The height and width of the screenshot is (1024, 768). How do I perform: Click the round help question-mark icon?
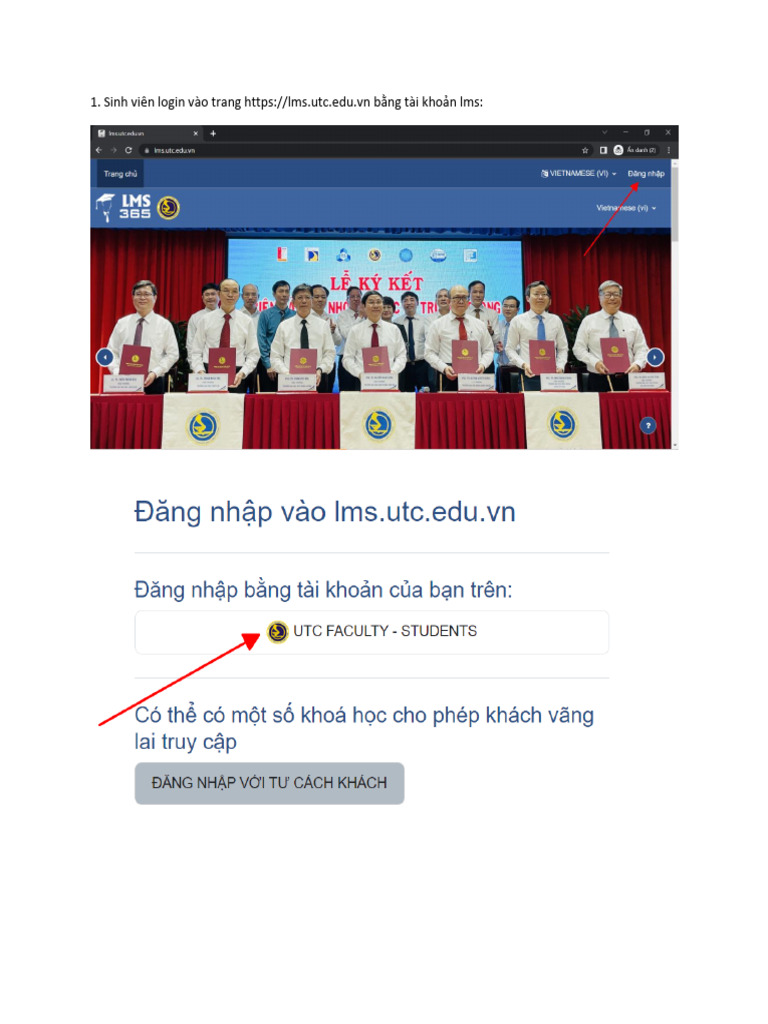click(x=648, y=426)
